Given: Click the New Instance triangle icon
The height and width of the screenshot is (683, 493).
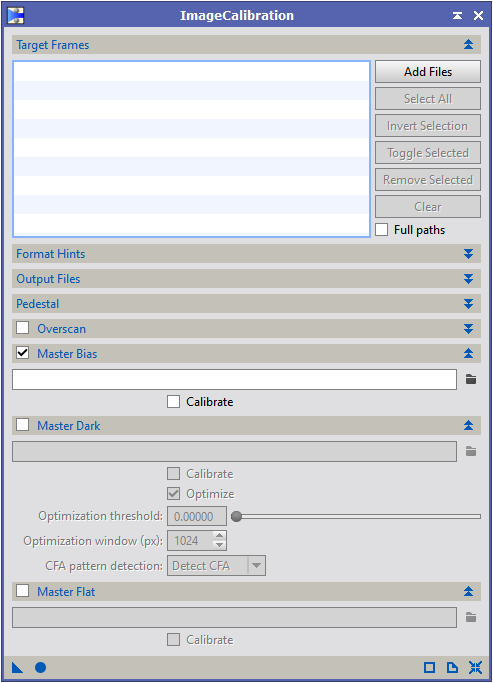Looking at the screenshot, I should point(17,667).
